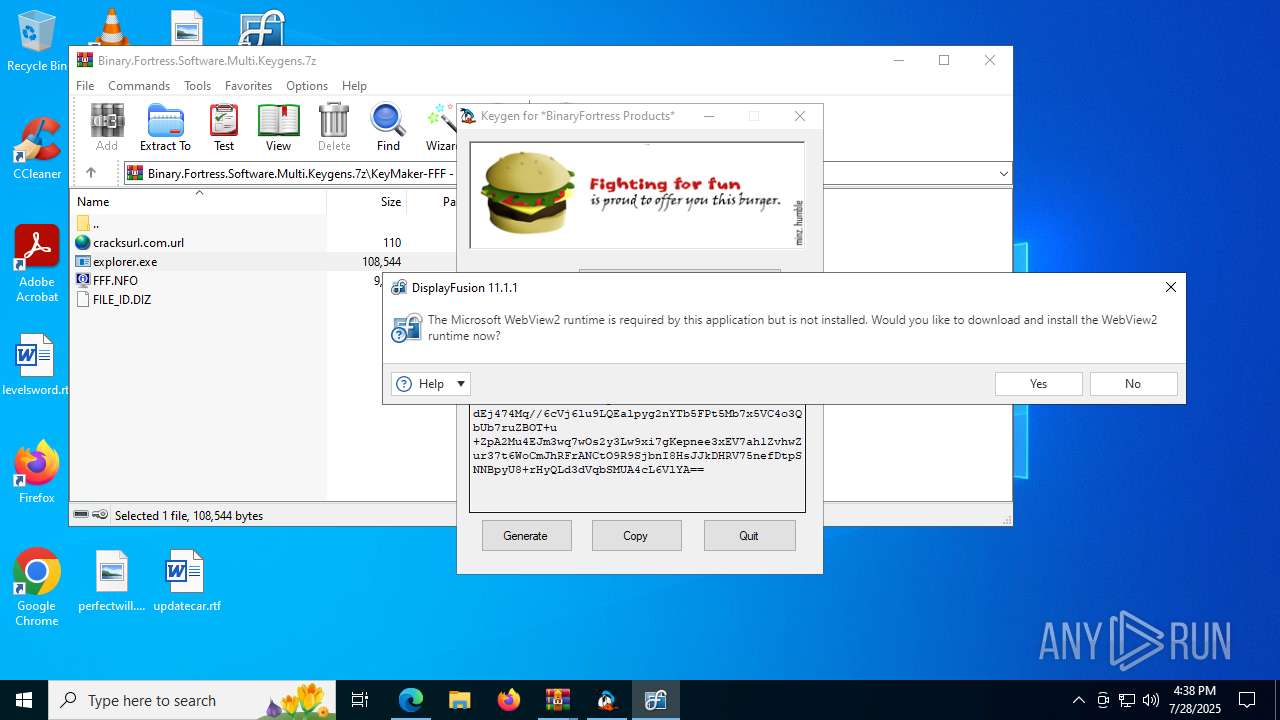Select explorer.exe in the archive list

pyautogui.click(x=125, y=261)
